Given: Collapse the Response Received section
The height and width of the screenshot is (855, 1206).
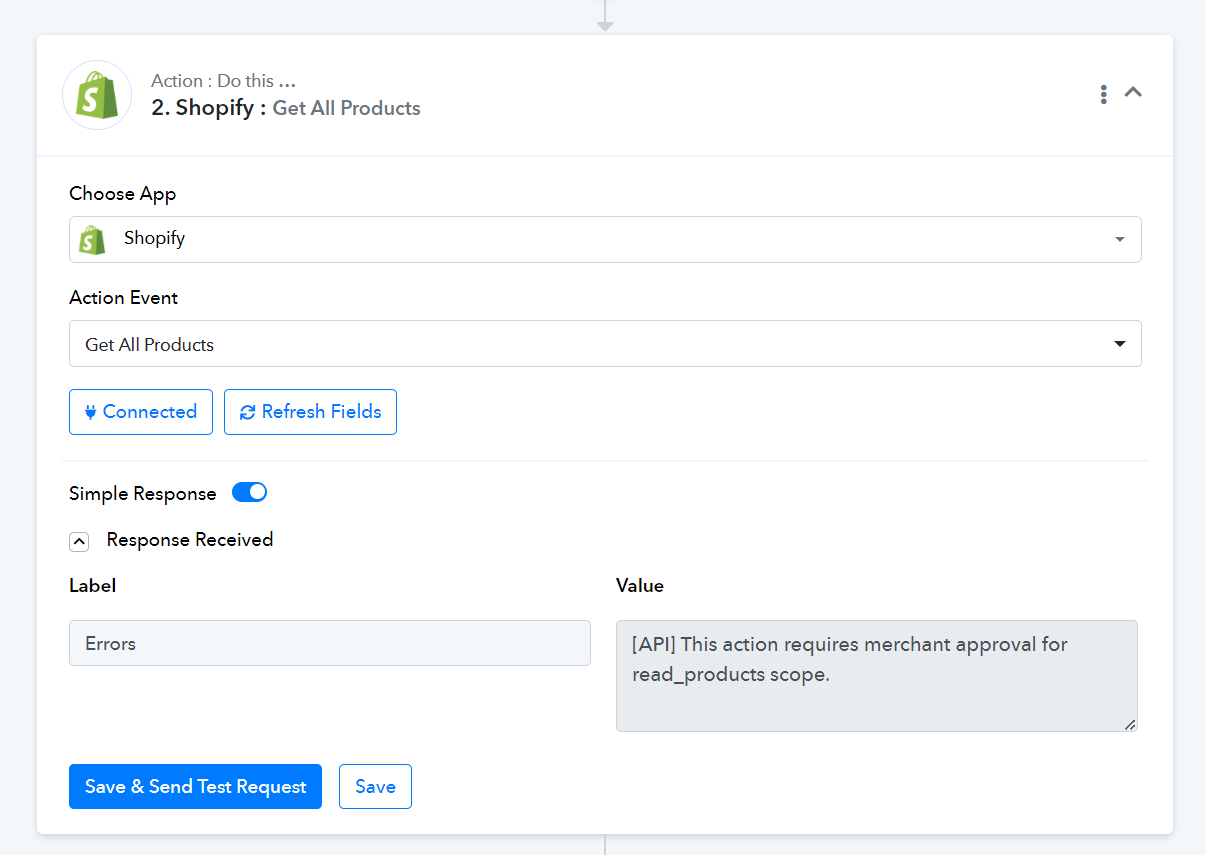Looking at the screenshot, I should pos(79,541).
